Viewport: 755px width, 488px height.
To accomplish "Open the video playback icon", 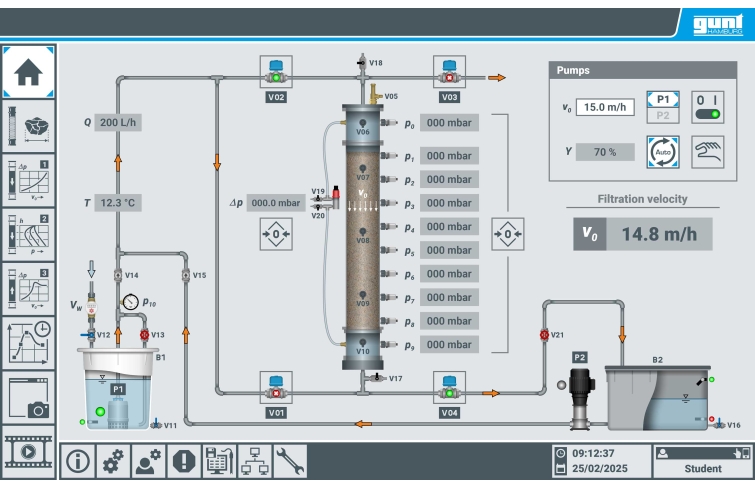I will tap(28, 449).
